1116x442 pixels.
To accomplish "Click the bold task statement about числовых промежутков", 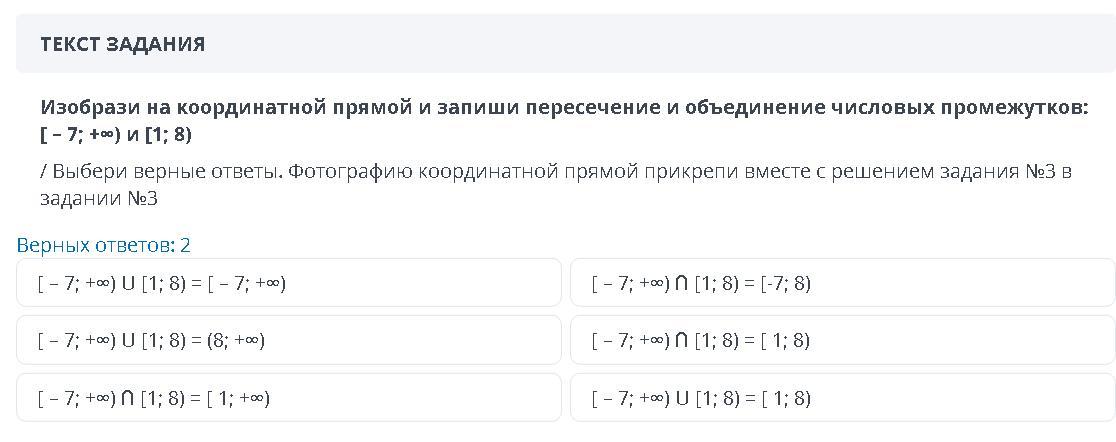I will pyautogui.click(x=564, y=121).
